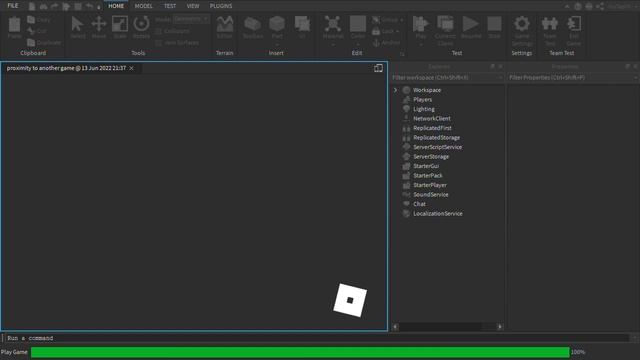This screenshot has width=640, height=360.
Task: Click the UI insert icon
Action: pos(302,24)
